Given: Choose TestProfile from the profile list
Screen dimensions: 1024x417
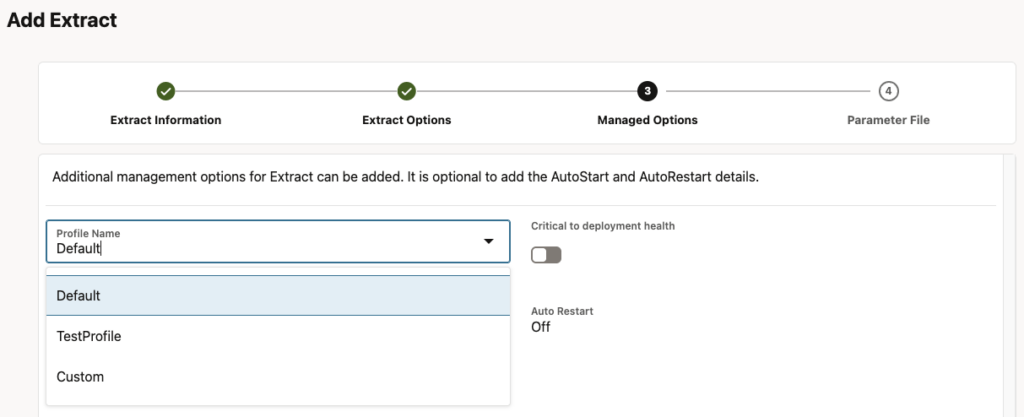Looking at the screenshot, I should [x=88, y=337].
